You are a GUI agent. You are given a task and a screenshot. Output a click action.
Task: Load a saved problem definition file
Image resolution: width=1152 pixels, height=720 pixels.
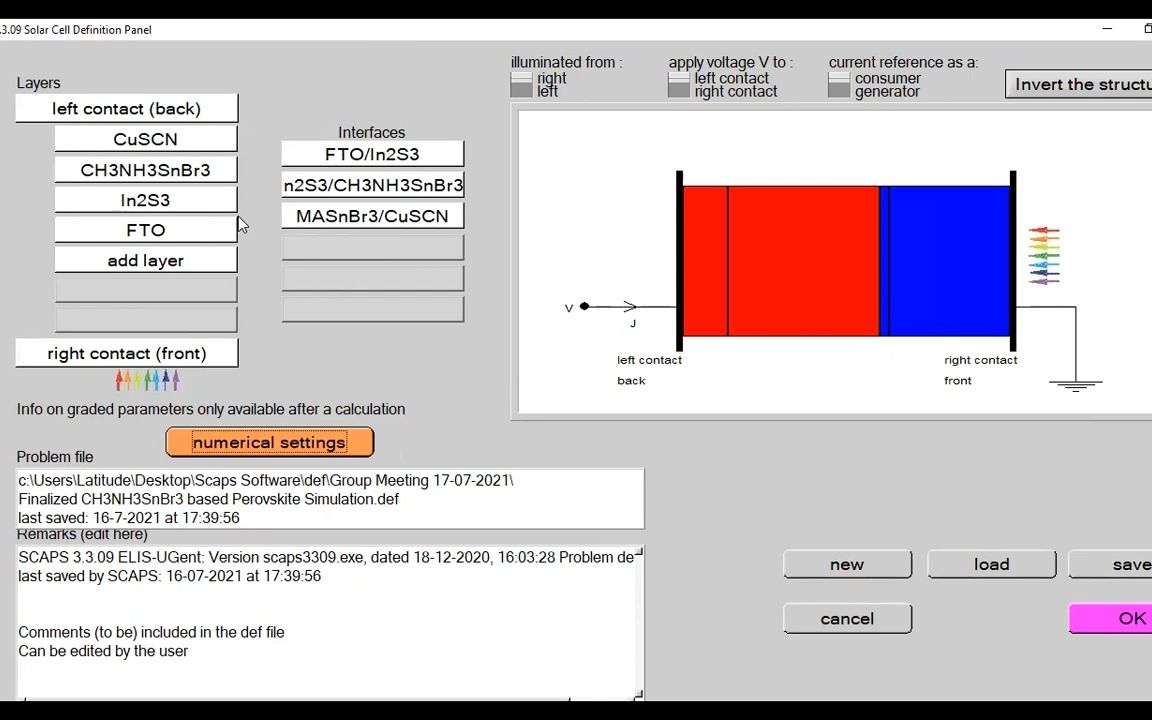[x=991, y=564]
